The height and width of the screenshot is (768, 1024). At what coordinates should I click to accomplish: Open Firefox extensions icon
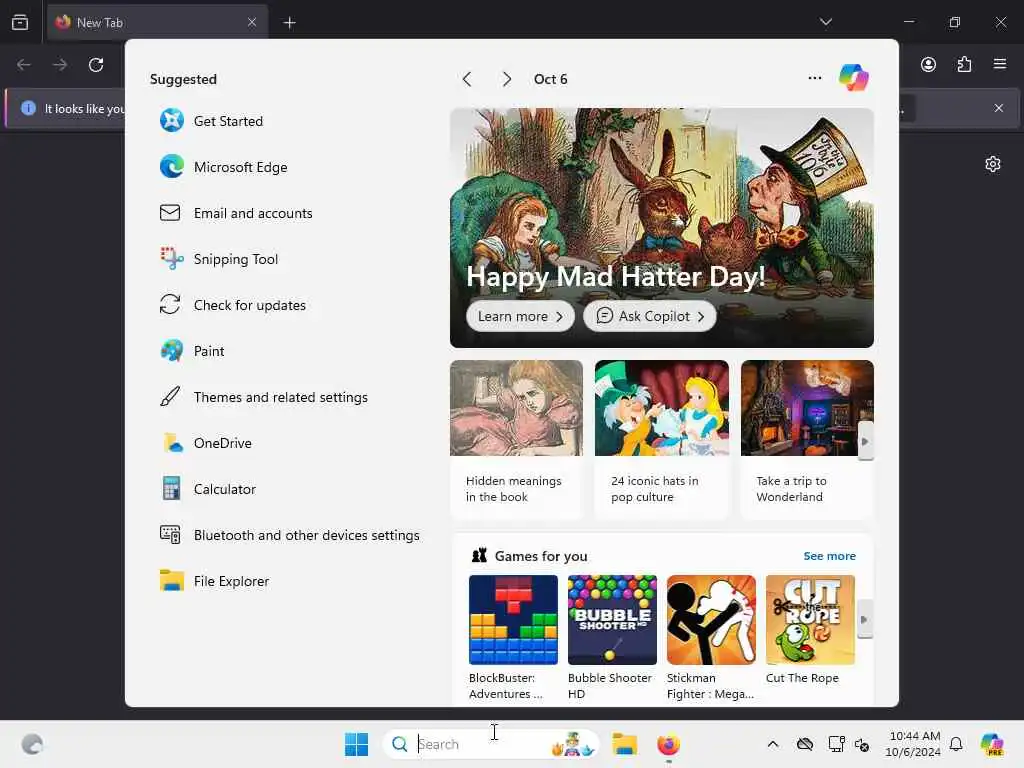(964, 64)
